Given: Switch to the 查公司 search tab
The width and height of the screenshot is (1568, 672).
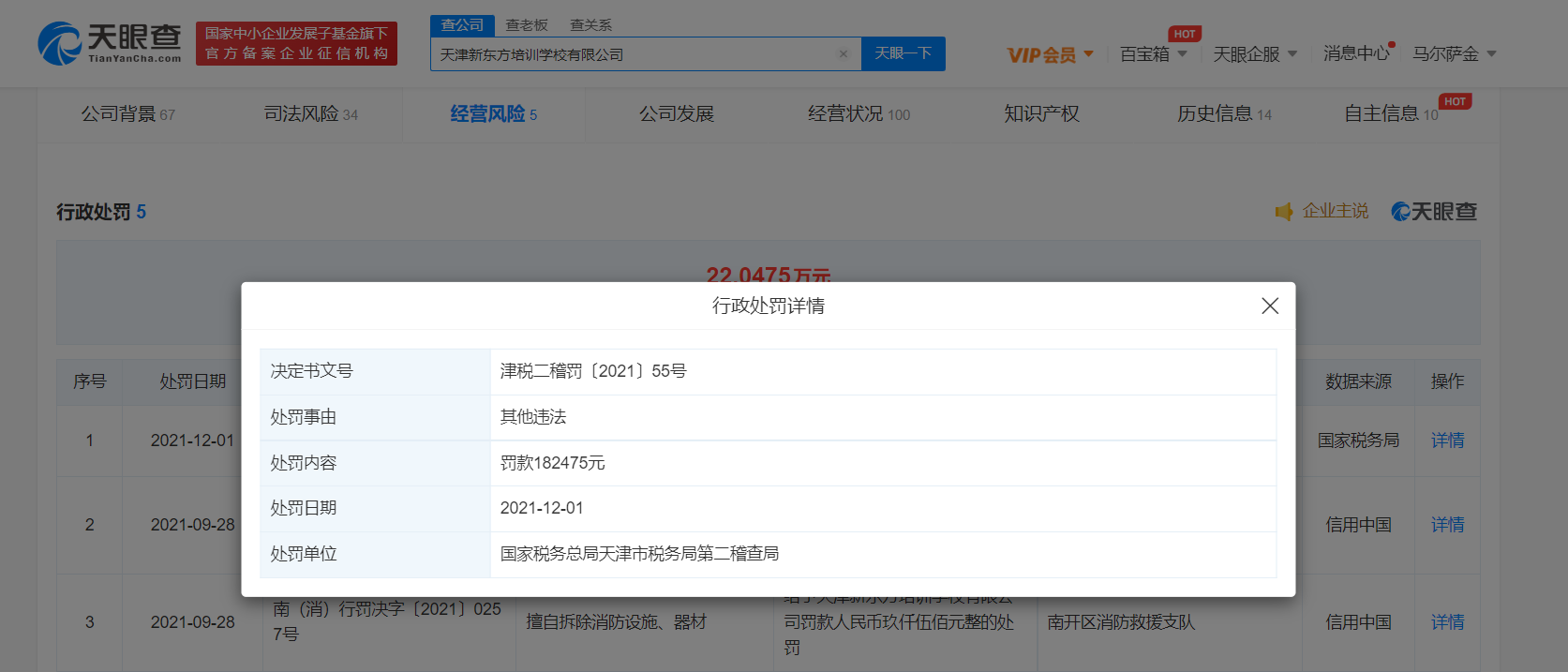Looking at the screenshot, I should tap(462, 25).
